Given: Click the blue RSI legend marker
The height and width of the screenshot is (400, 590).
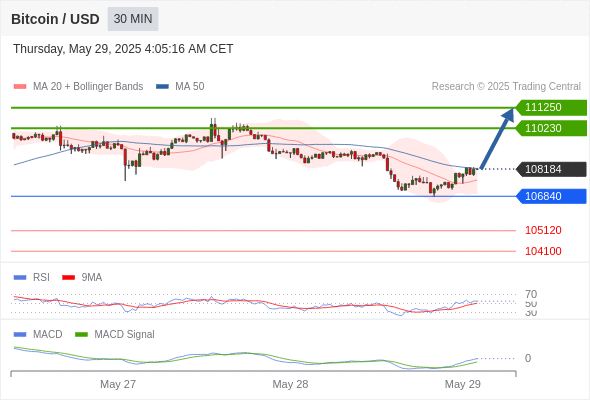Looking at the screenshot, I should (x=20, y=278).
